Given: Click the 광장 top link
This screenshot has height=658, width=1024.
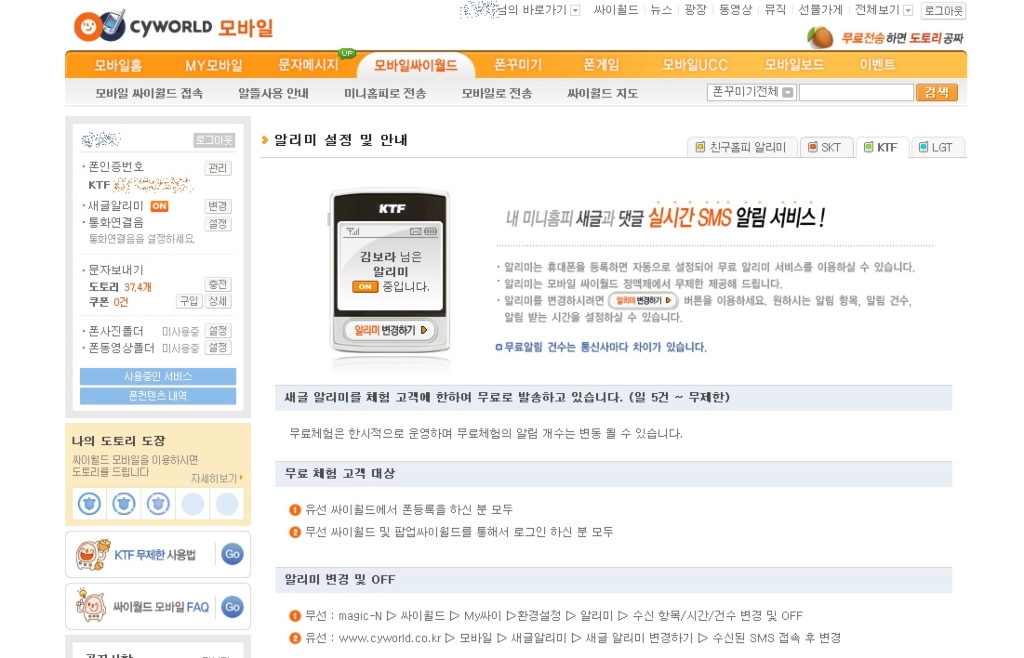Looking at the screenshot, I should [x=696, y=10].
